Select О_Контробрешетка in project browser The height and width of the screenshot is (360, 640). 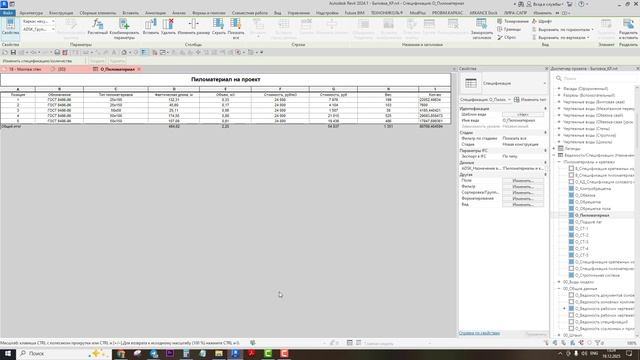pos(593,189)
